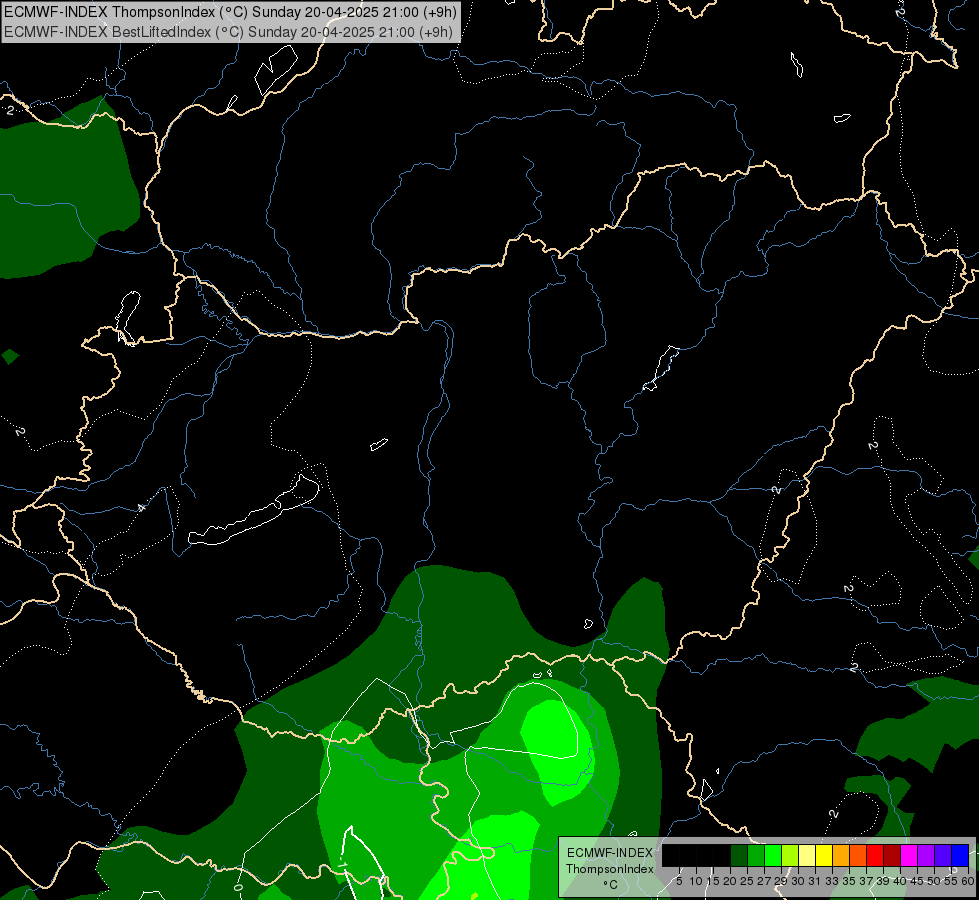The width and height of the screenshot is (979, 900).
Task: Click the legend tick label 60
Action: pyautogui.click(x=968, y=881)
